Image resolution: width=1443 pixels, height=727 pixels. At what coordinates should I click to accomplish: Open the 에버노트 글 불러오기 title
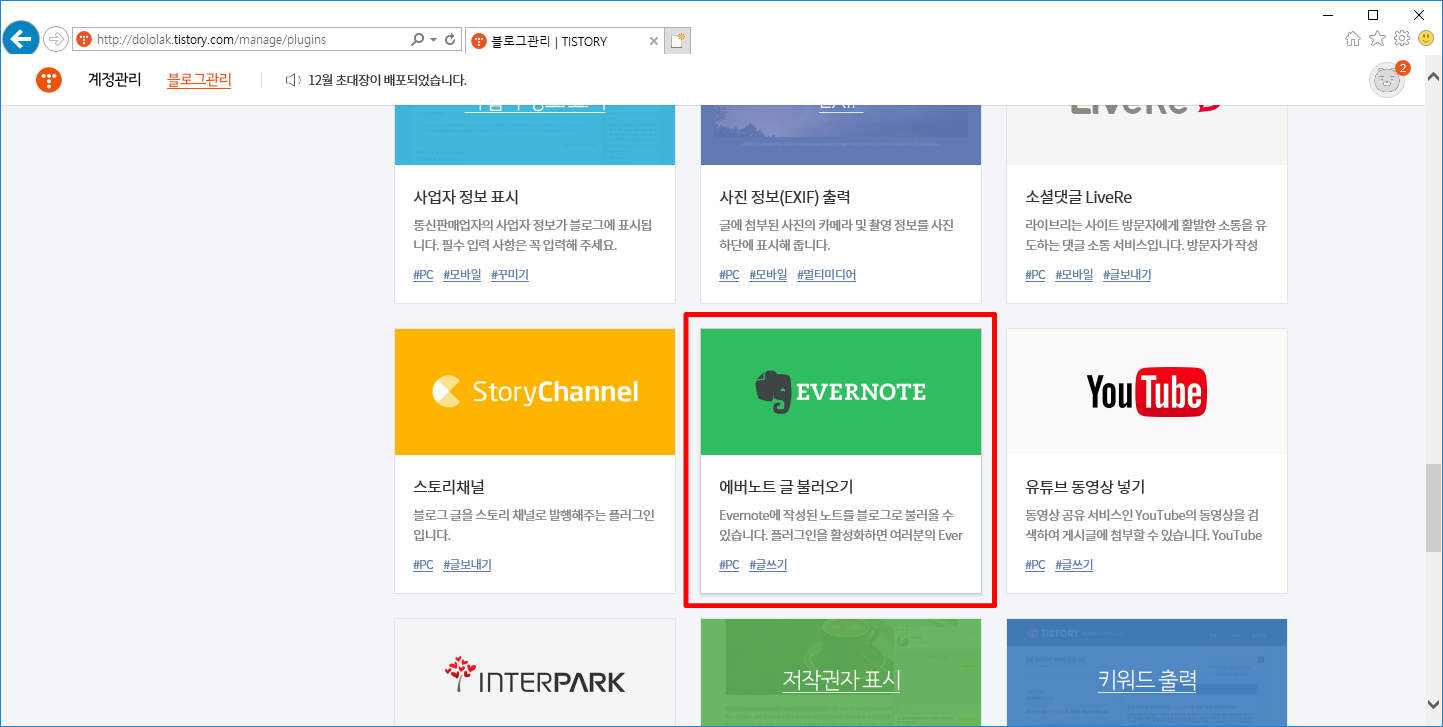click(786, 487)
